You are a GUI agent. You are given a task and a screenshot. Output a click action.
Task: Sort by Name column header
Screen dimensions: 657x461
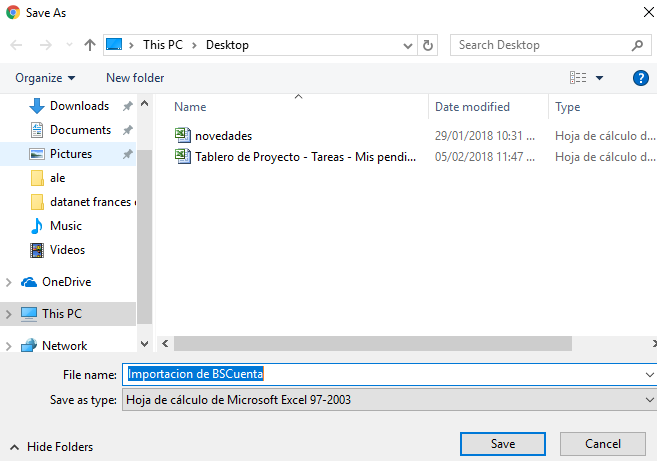click(190, 107)
